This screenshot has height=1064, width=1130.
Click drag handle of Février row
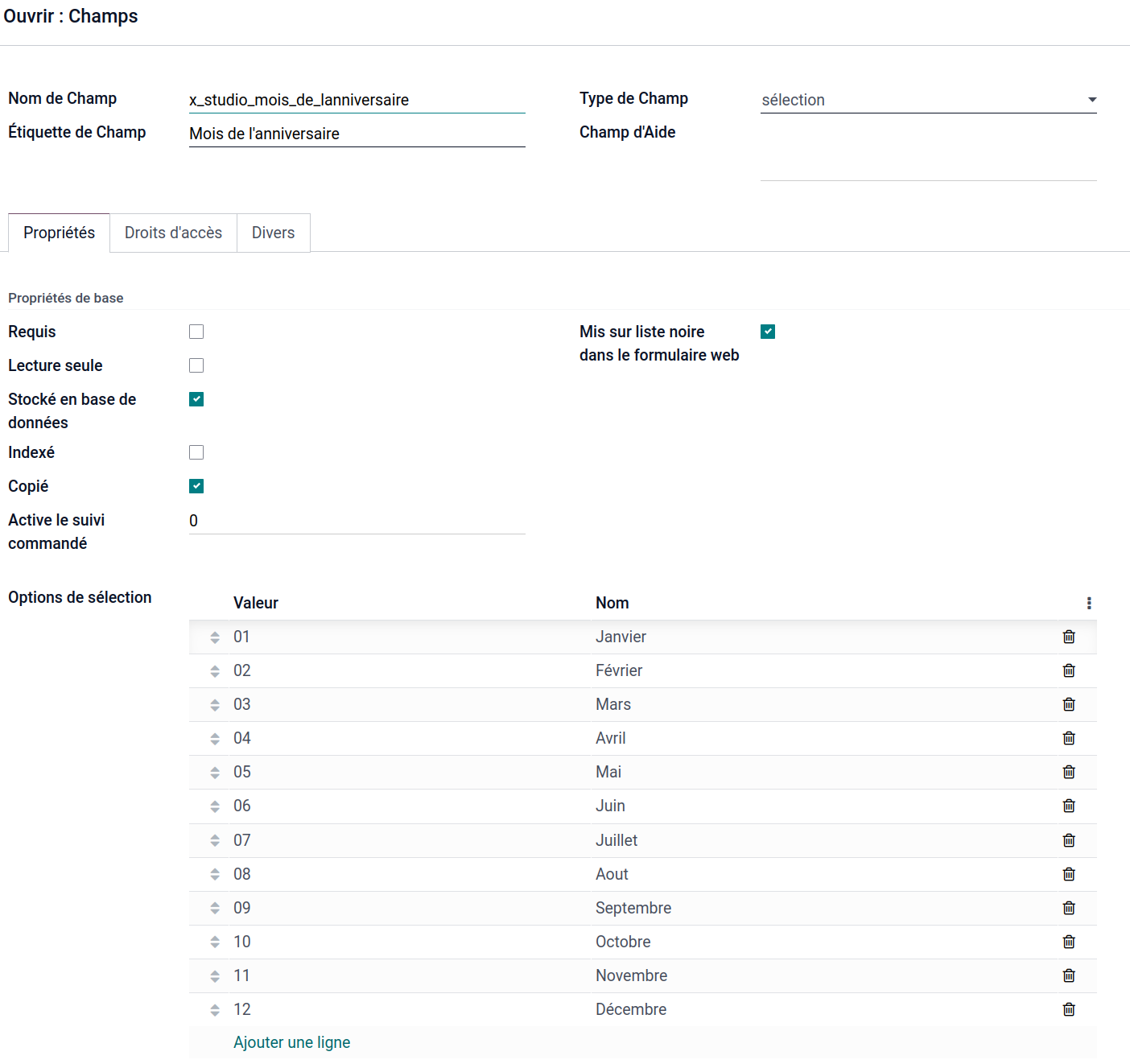(215, 671)
